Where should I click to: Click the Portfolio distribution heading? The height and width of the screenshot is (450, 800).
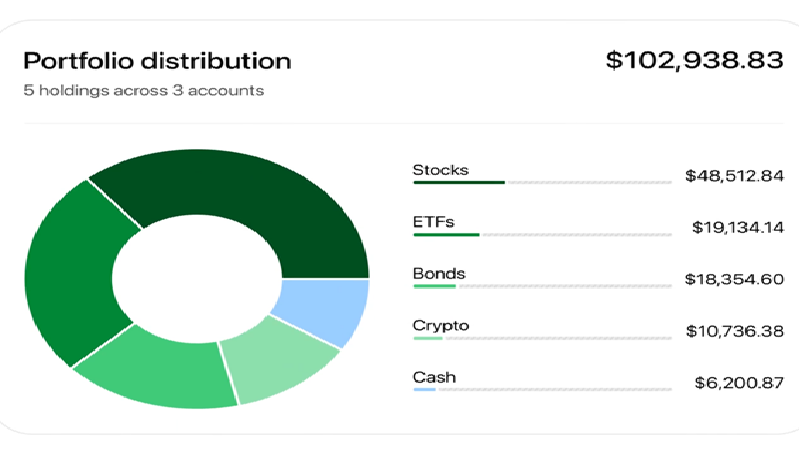pyautogui.click(x=157, y=61)
